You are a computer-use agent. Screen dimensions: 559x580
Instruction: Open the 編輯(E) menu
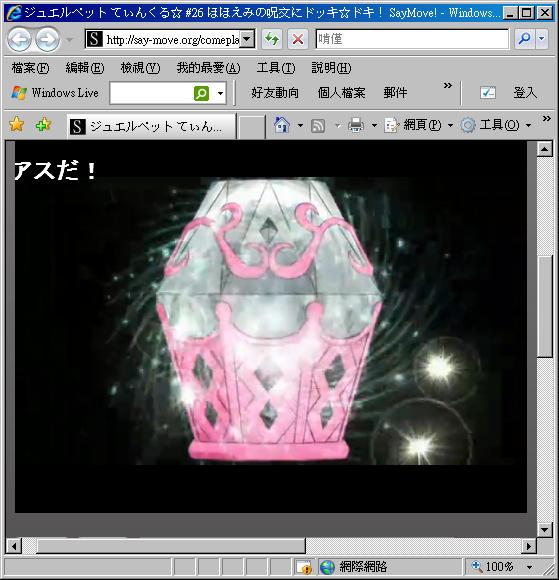(x=85, y=68)
